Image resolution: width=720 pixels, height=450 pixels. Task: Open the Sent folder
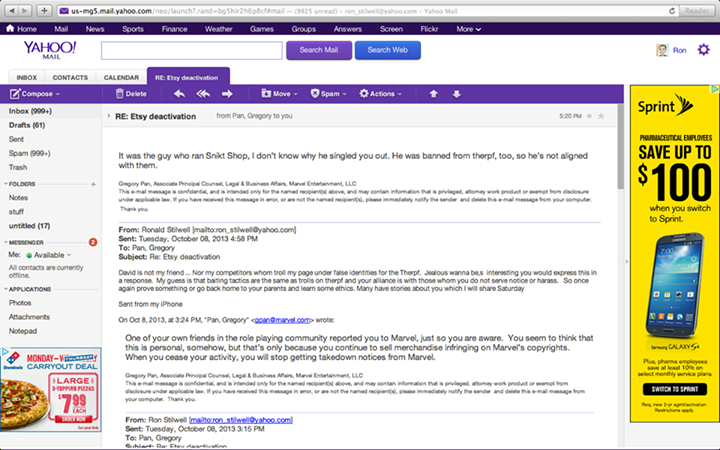tap(16, 139)
